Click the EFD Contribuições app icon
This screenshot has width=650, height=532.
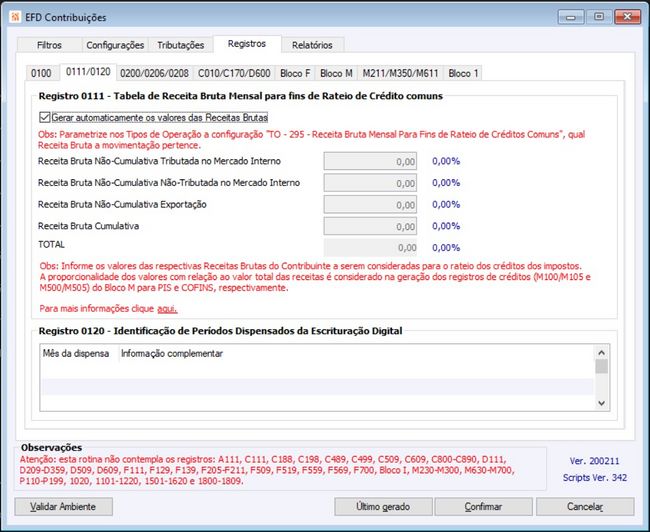point(15,17)
